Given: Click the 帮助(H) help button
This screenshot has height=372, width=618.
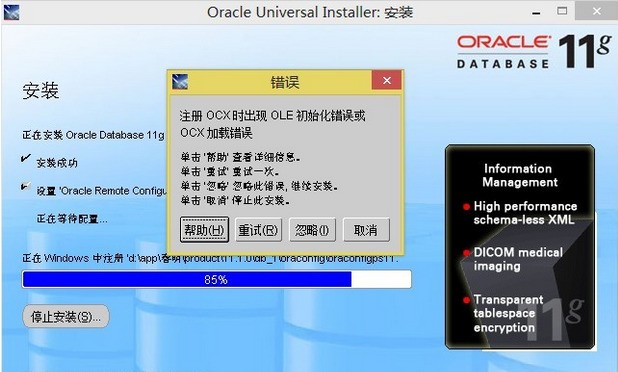Looking at the screenshot, I should click(x=204, y=229).
